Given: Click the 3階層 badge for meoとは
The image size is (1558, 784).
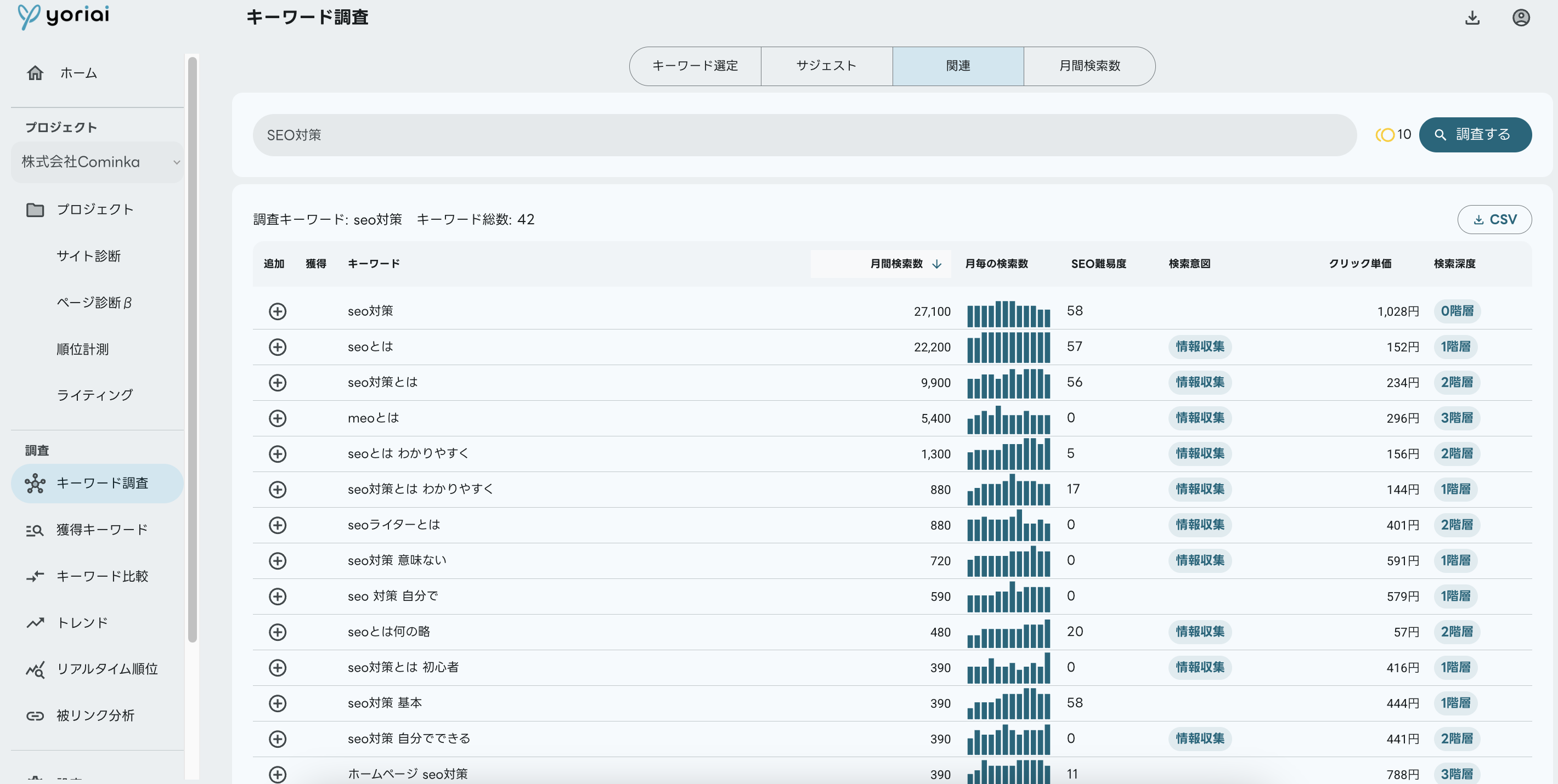Looking at the screenshot, I should point(1457,418).
